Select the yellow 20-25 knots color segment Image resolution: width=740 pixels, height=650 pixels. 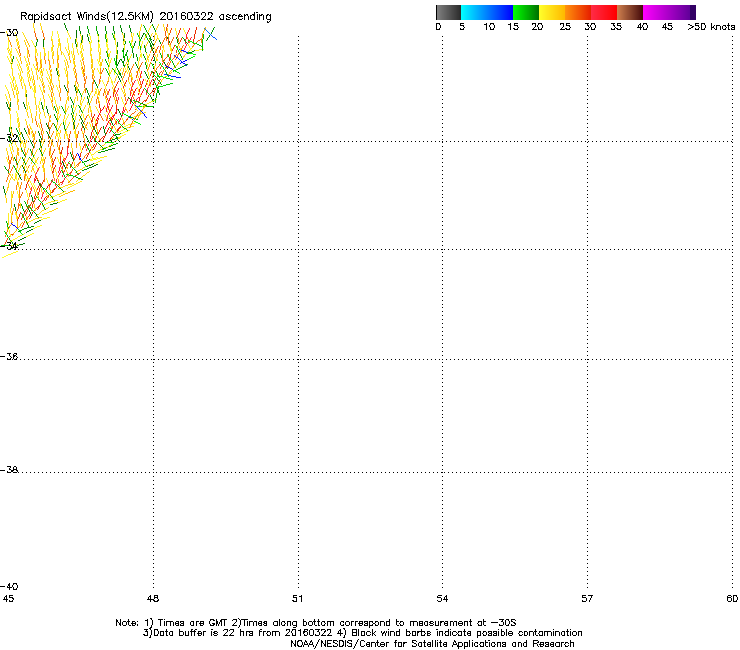552,12
